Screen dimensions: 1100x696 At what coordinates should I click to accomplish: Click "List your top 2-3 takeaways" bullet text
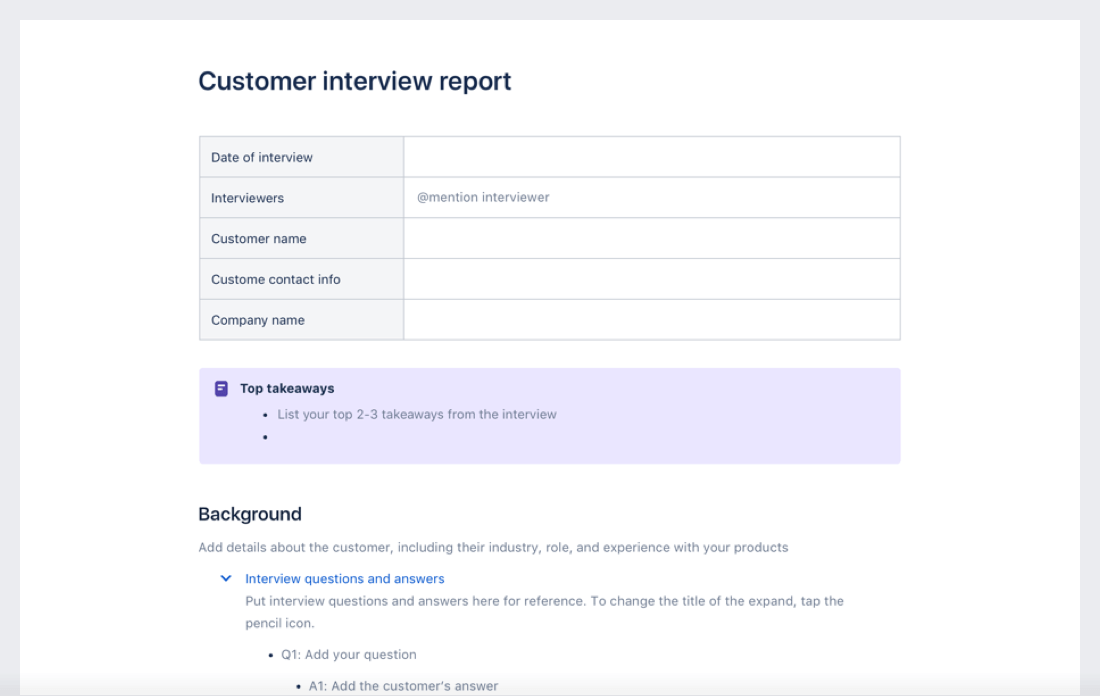(x=416, y=414)
